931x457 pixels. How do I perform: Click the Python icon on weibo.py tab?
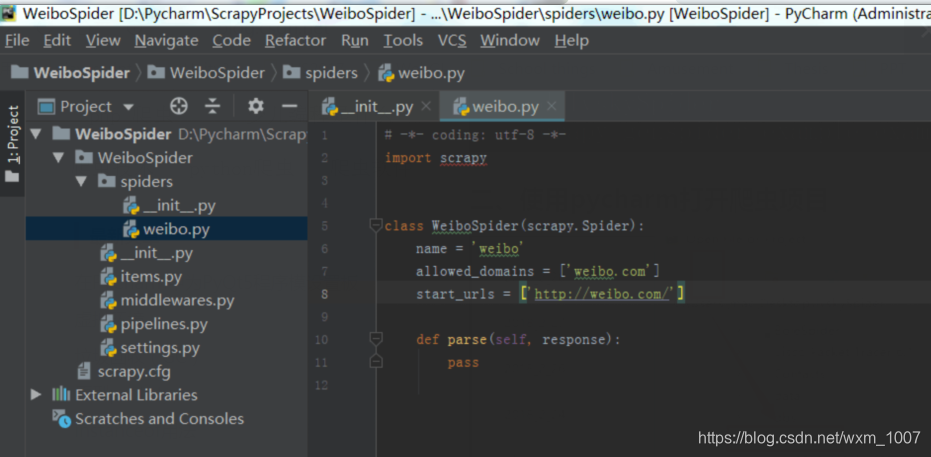[x=461, y=107]
